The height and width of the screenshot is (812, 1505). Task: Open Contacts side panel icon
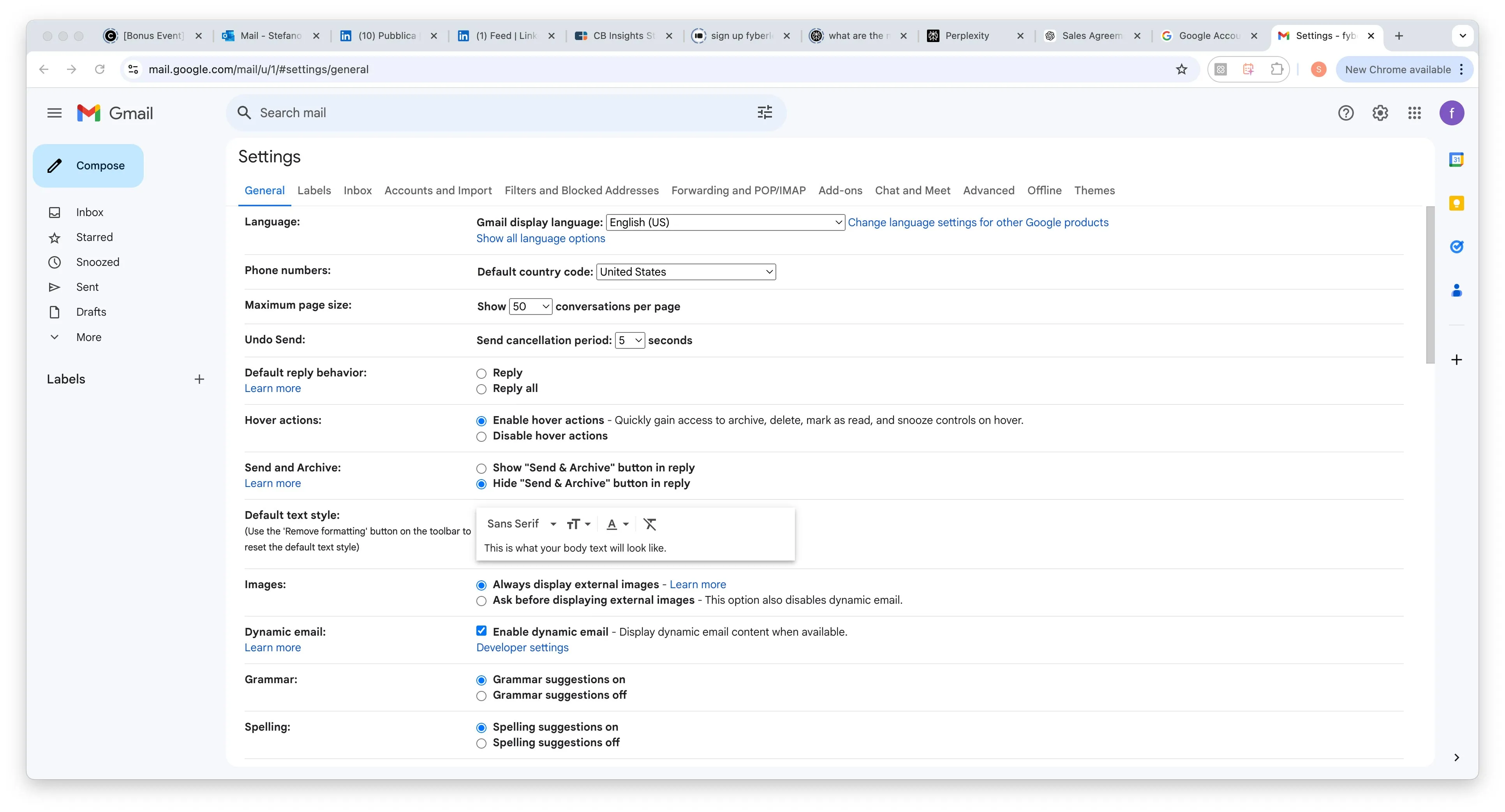pyautogui.click(x=1456, y=290)
